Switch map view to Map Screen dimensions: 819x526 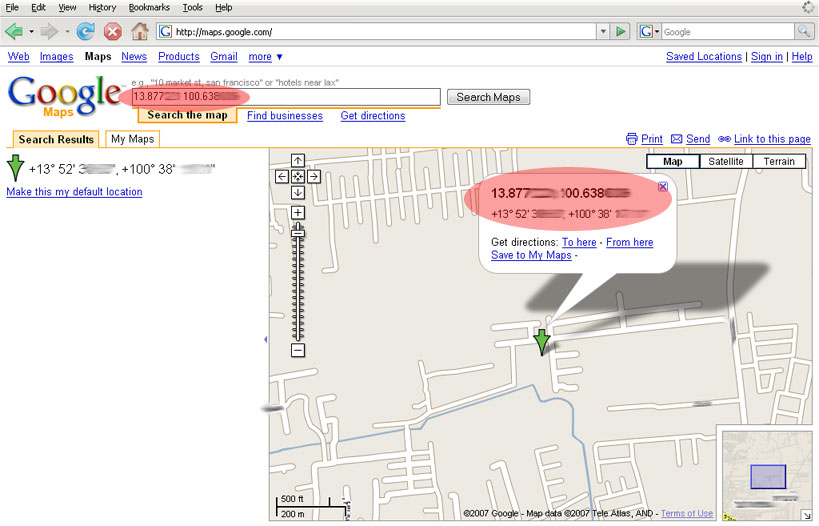pos(673,161)
